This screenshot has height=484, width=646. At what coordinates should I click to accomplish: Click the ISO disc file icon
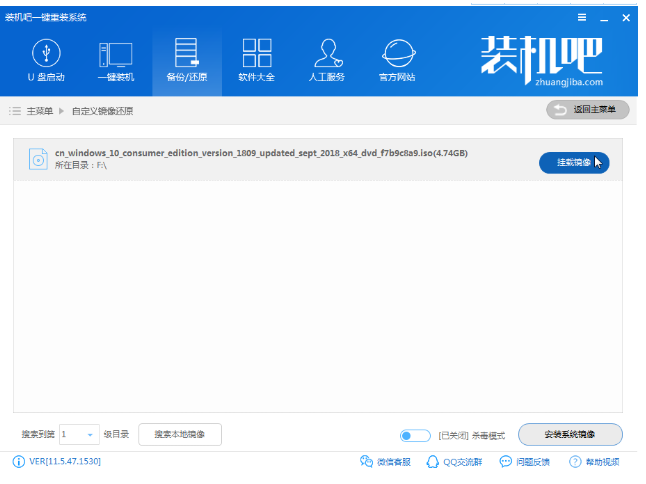point(38,159)
